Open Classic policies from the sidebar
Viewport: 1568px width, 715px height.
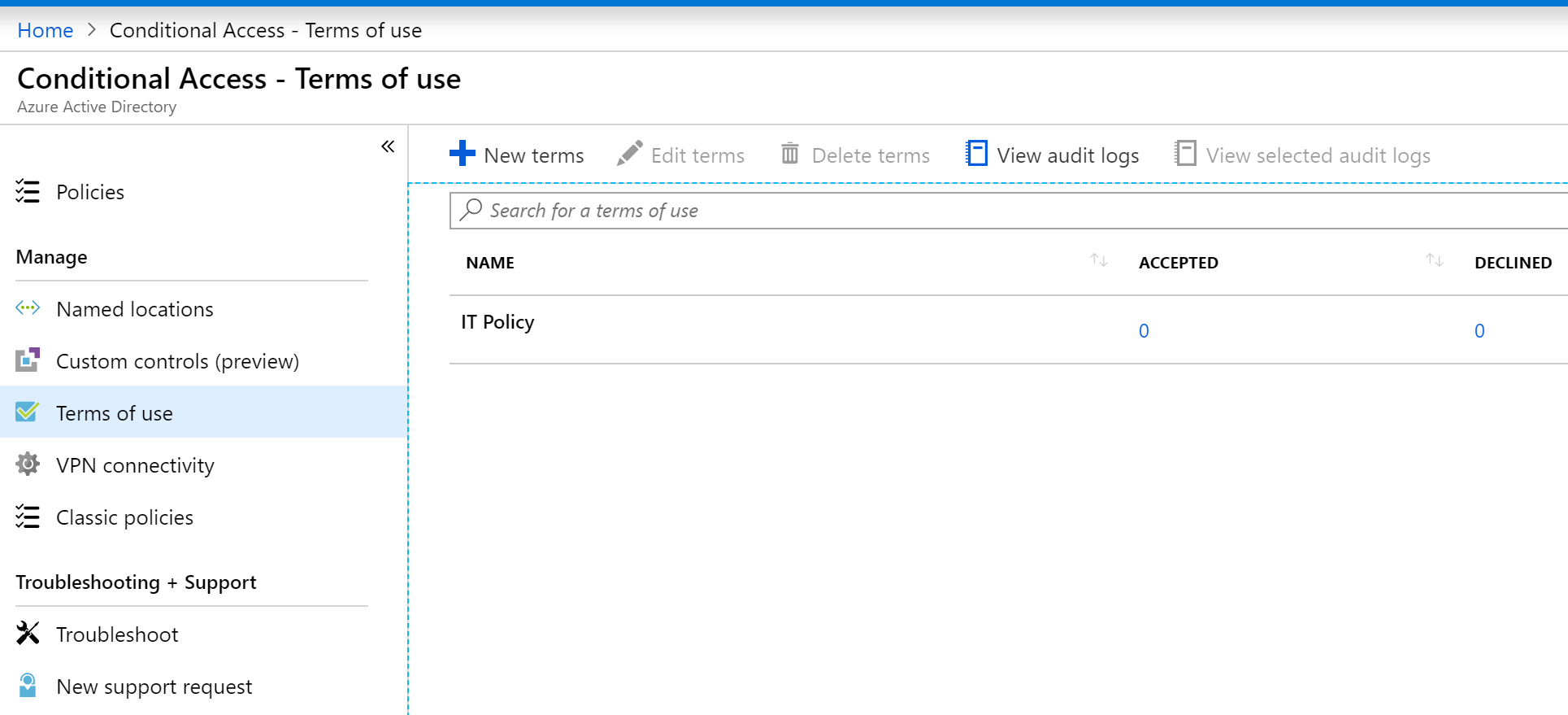[x=124, y=517]
